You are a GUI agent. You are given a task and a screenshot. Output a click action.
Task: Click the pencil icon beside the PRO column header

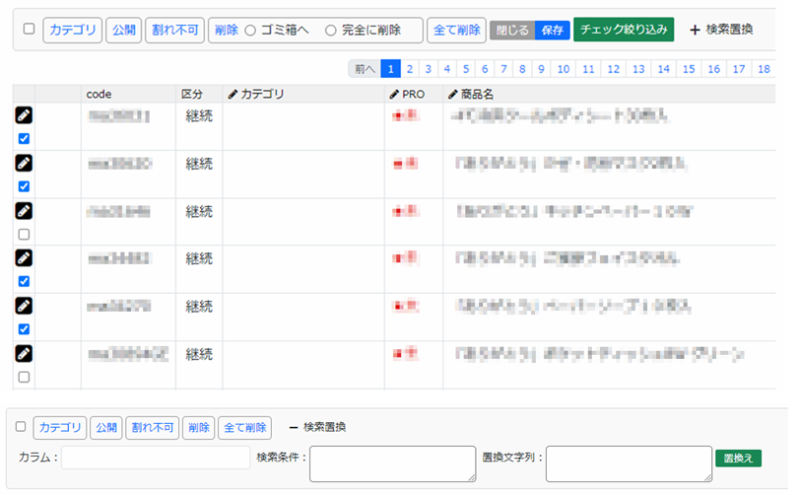[x=394, y=94]
